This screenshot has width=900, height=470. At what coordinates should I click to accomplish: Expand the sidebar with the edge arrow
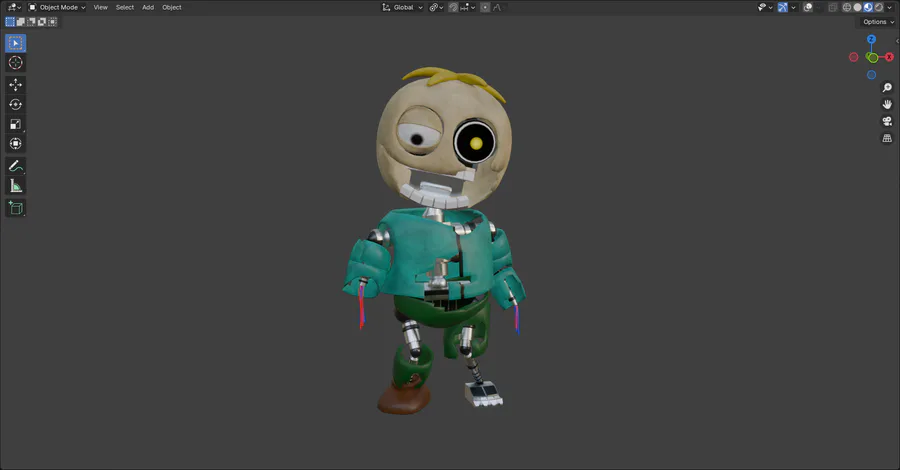(897, 41)
